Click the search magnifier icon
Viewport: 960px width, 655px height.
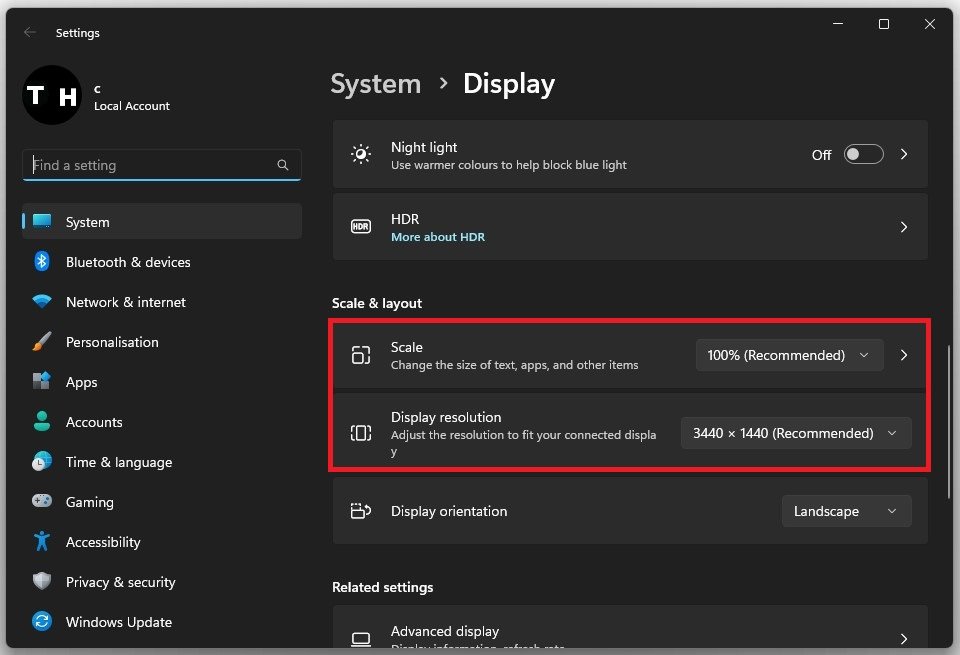(283, 165)
